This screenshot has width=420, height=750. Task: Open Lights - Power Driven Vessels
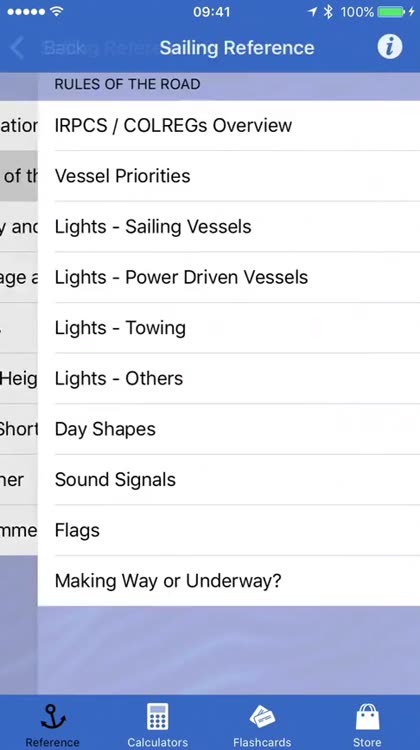[x=229, y=277]
